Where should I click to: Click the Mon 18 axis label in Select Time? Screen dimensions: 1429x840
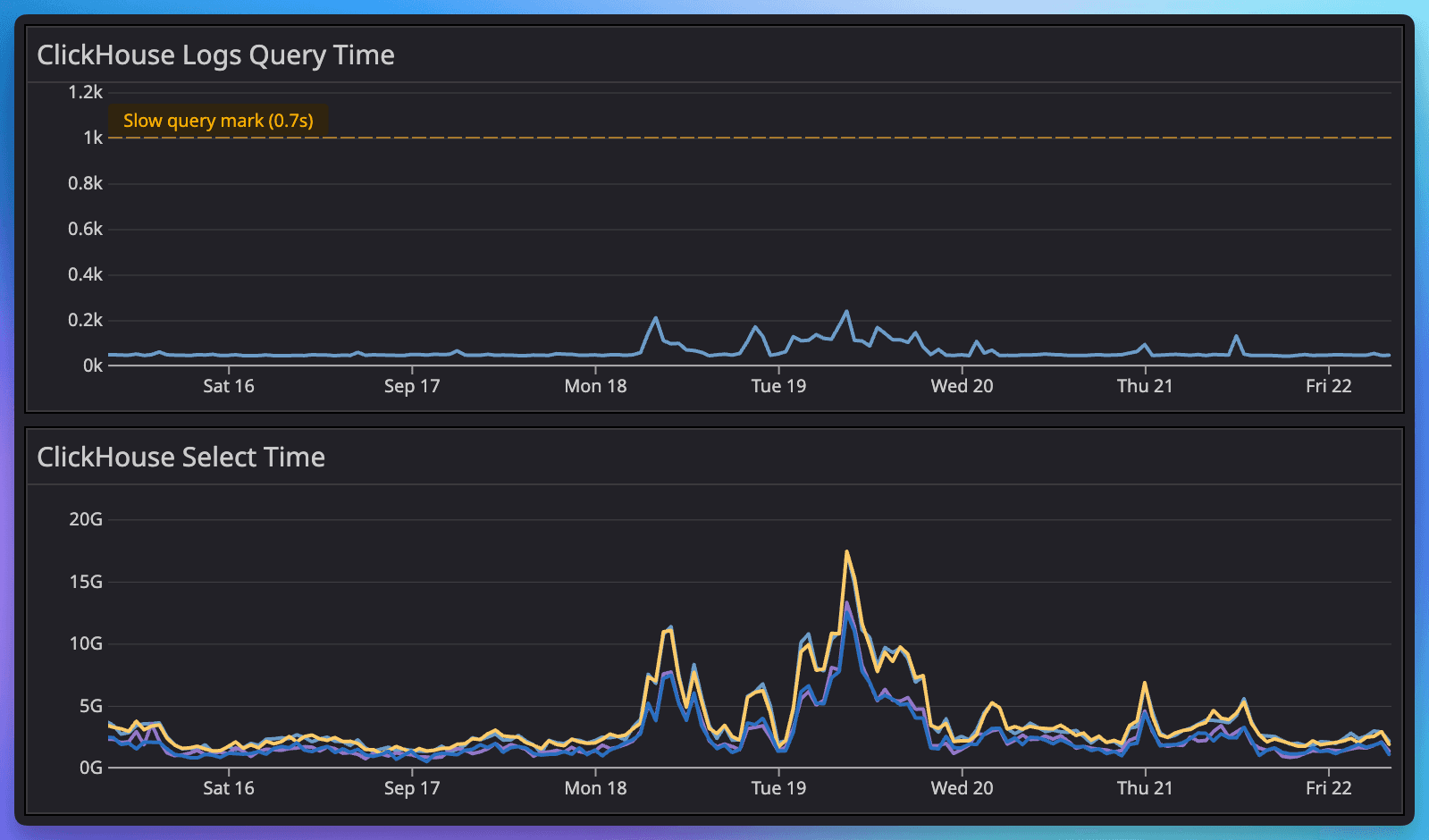coord(595,788)
